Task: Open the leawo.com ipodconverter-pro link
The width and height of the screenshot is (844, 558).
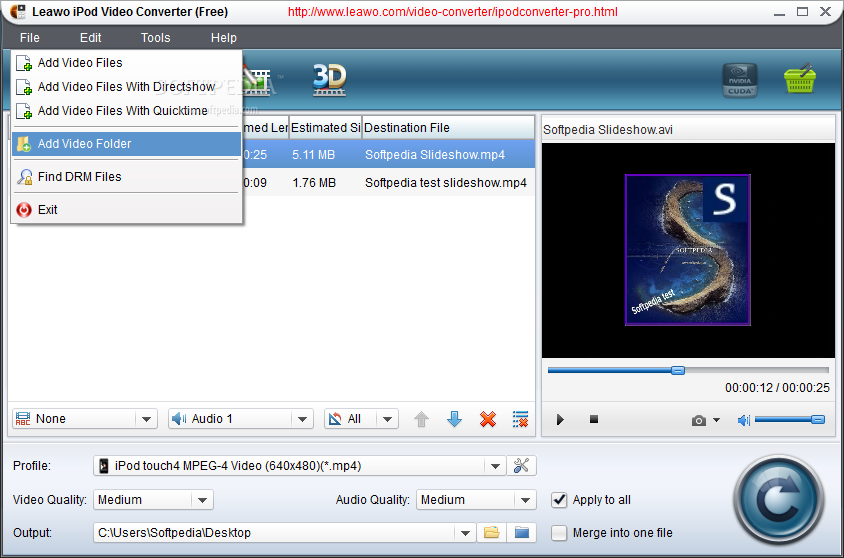Action: [x=453, y=12]
